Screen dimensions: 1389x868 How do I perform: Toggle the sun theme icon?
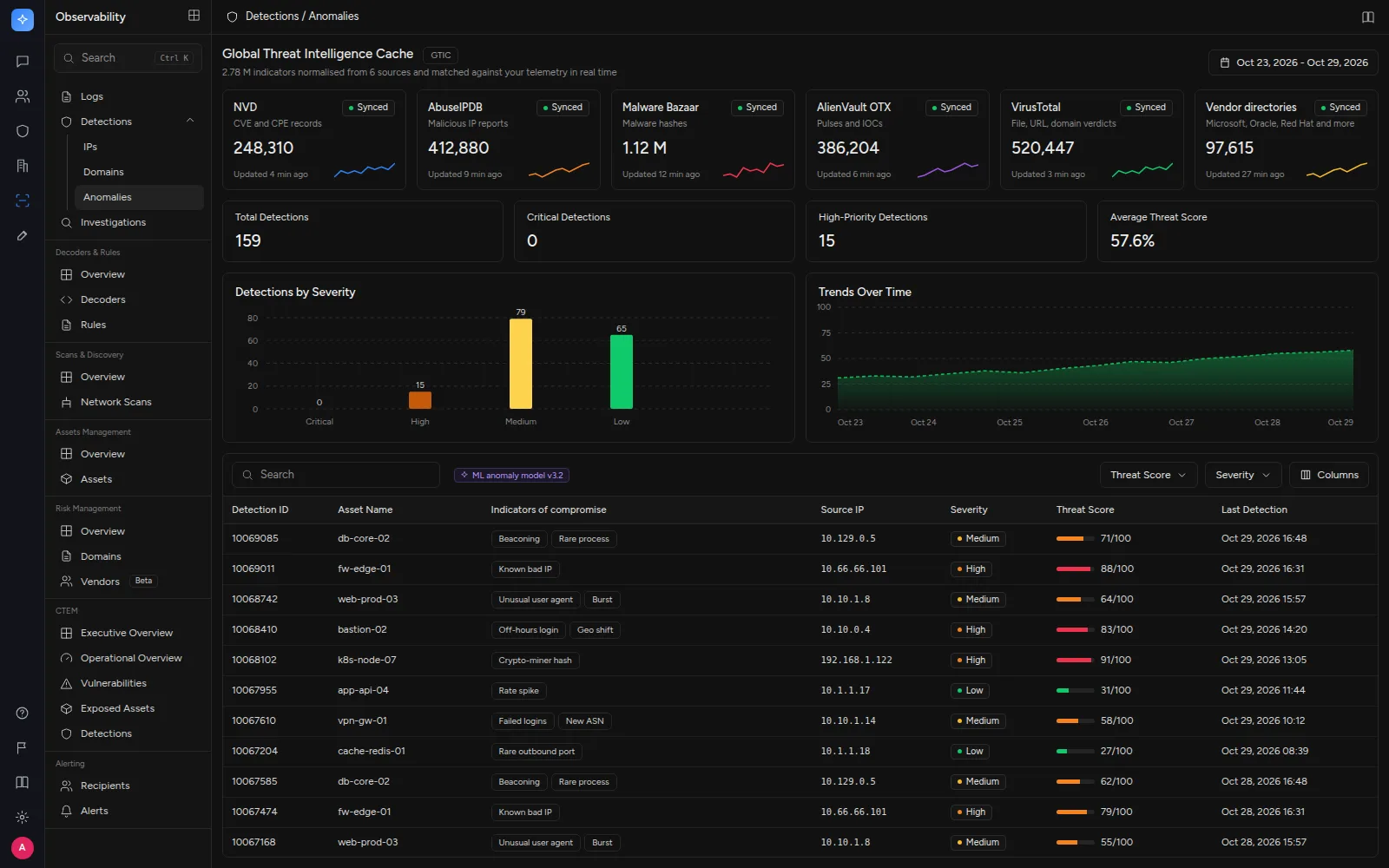23,818
